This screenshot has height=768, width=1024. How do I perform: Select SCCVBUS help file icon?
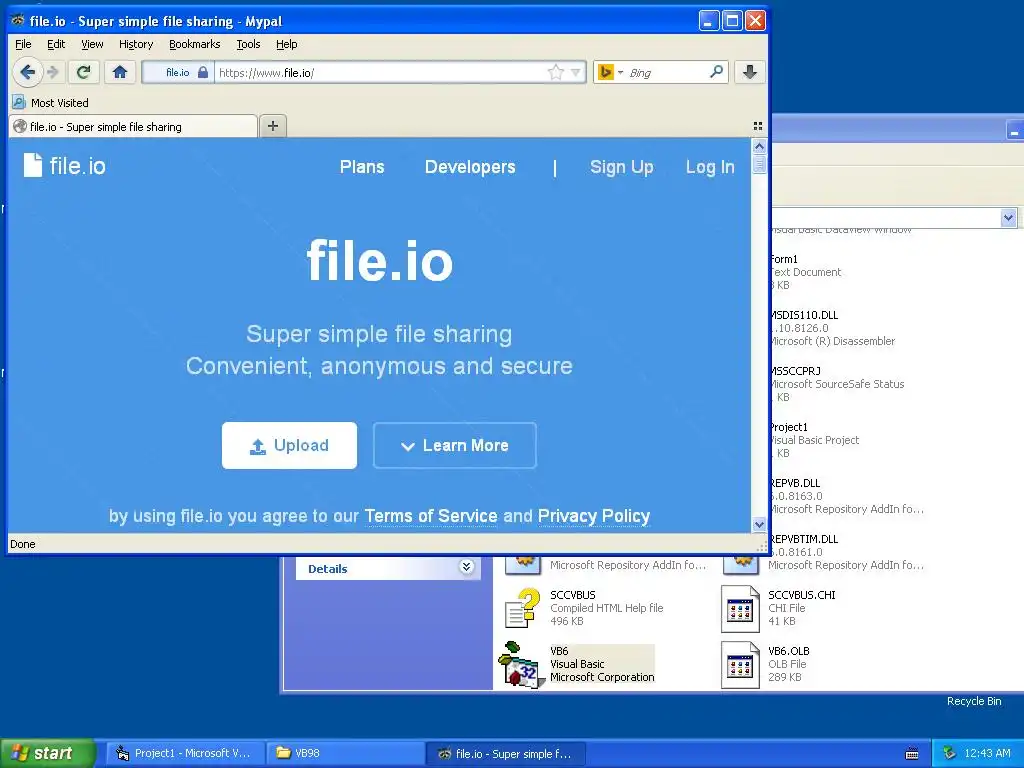click(523, 609)
